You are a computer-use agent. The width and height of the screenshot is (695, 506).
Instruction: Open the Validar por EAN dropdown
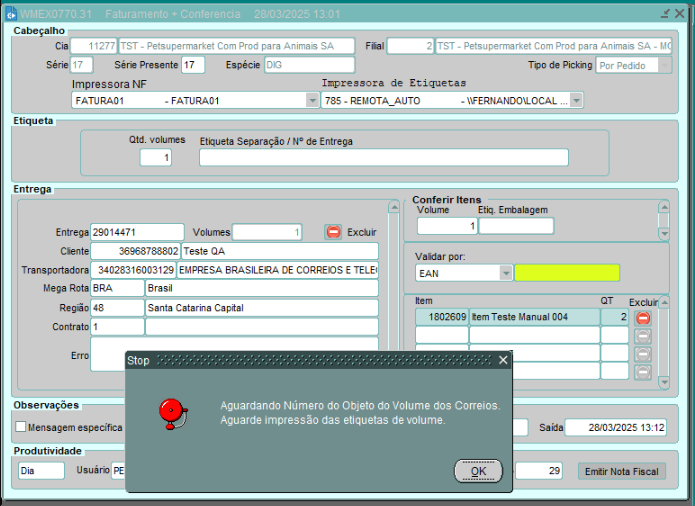click(x=506, y=273)
